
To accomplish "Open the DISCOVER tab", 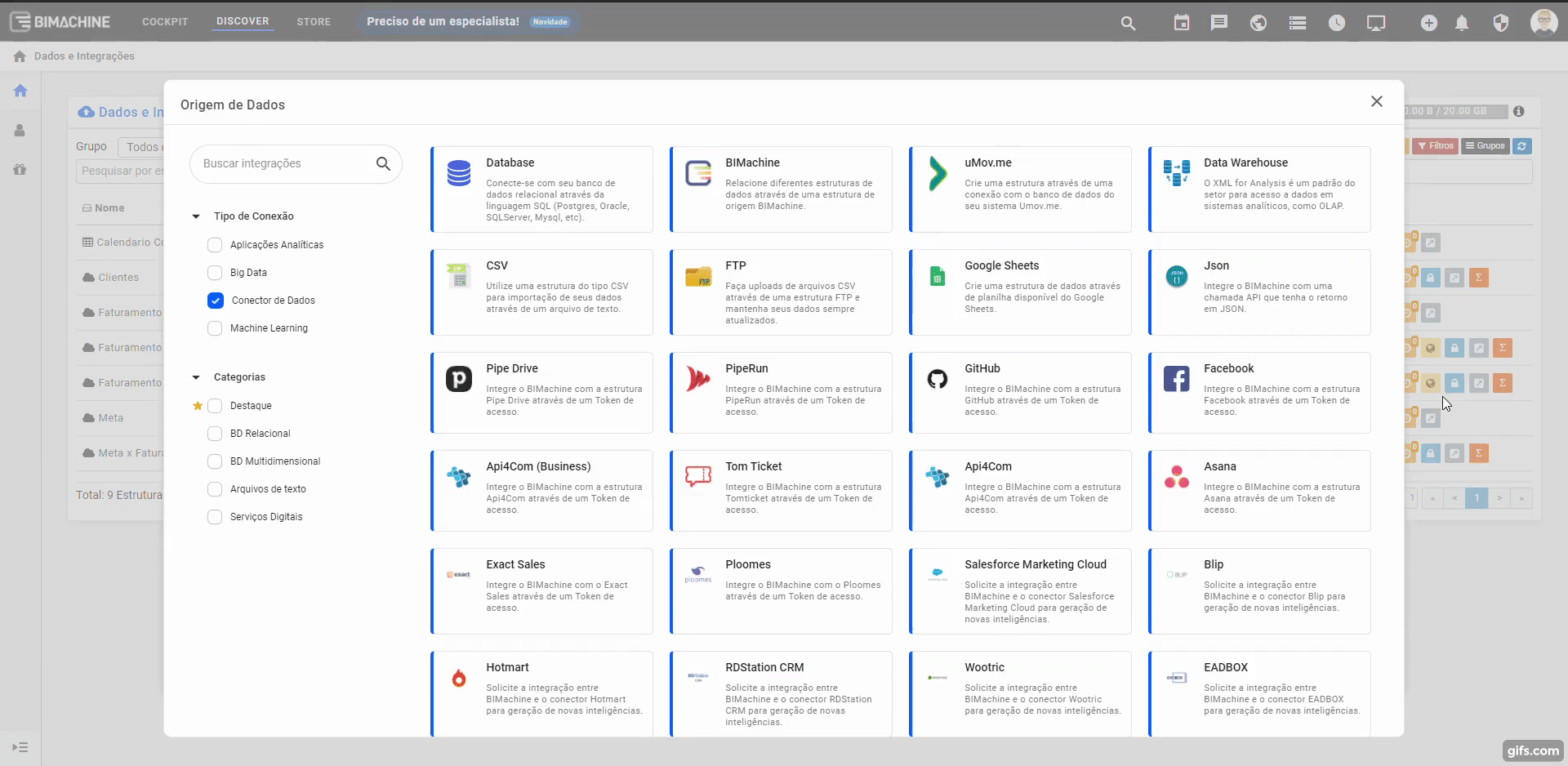I will pyautogui.click(x=243, y=21).
